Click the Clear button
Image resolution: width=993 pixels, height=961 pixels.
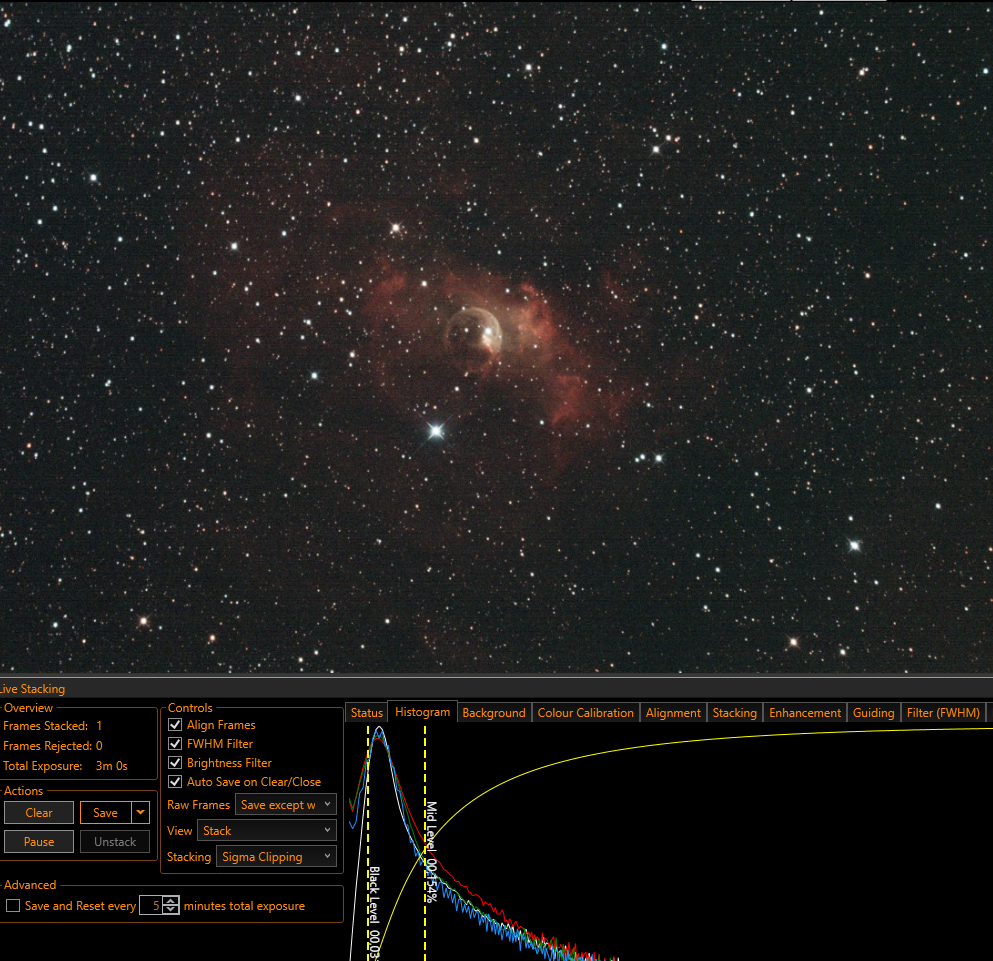point(39,813)
